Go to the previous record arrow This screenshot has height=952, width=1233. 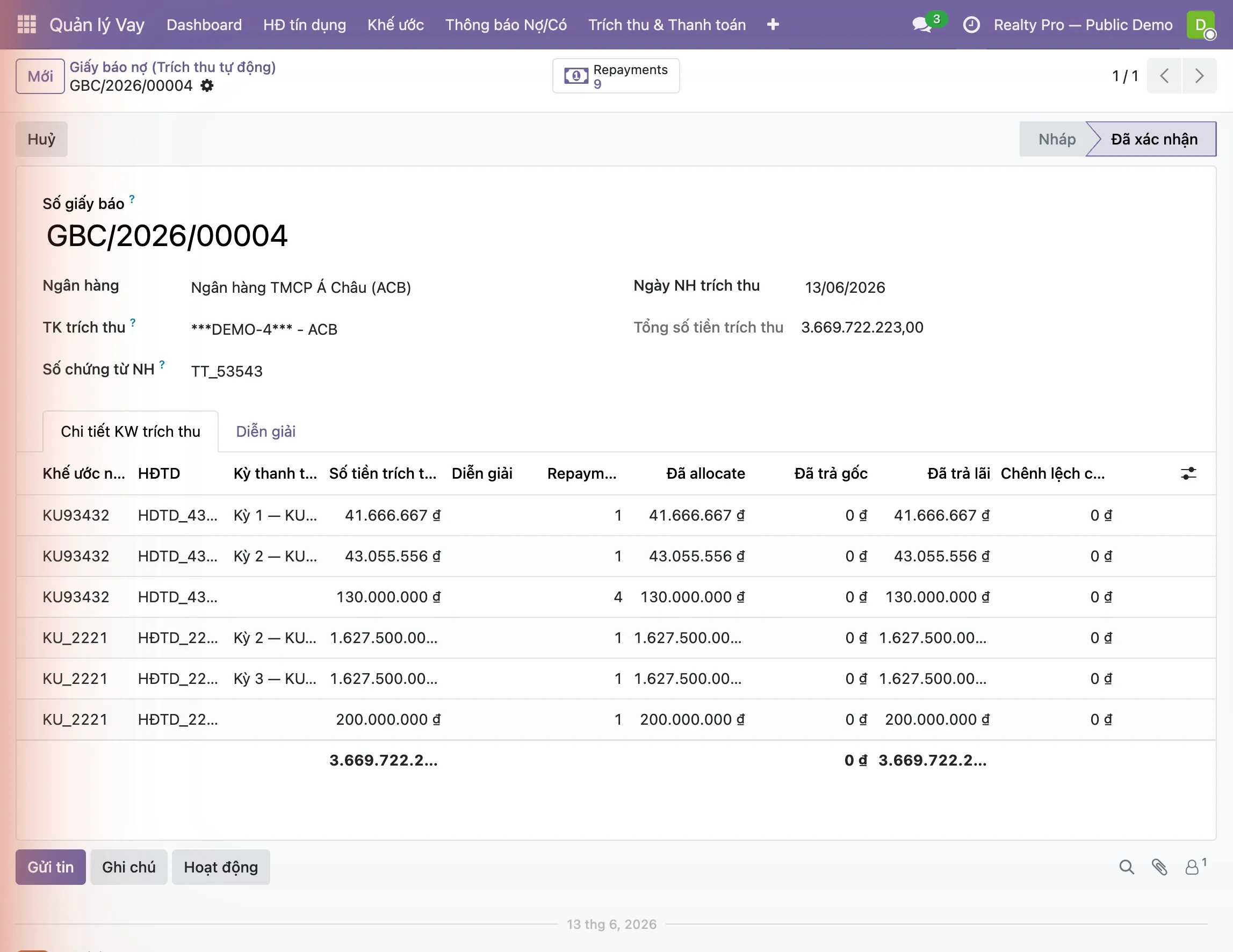pos(1164,76)
